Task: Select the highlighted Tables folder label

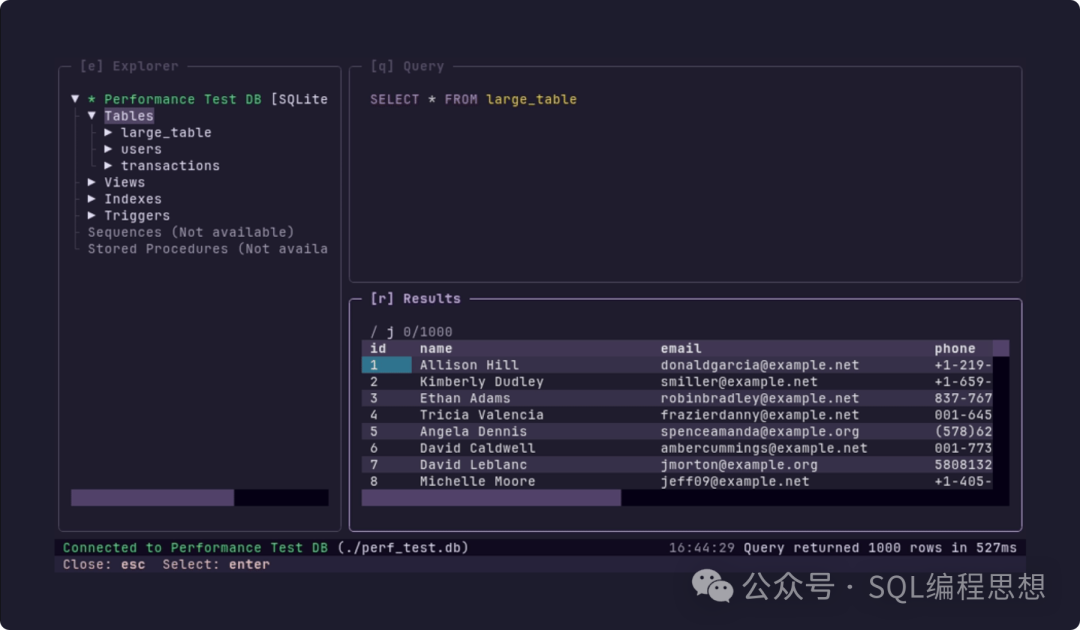Action: coord(129,116)
